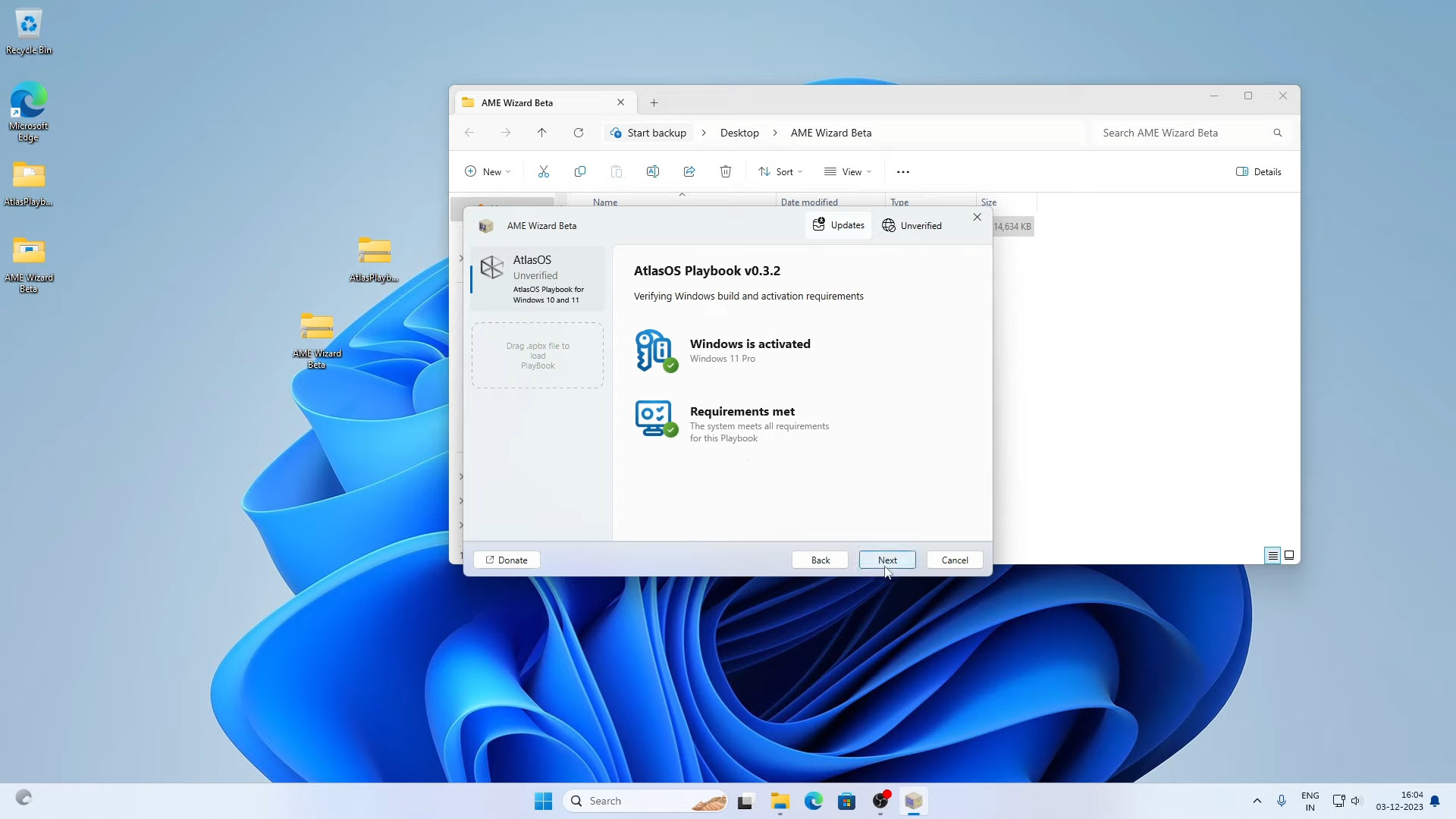Open the Sort dropdown menu
This screenshot has height=819, width=1456.
pyautogui.click(x=780, y=172)
